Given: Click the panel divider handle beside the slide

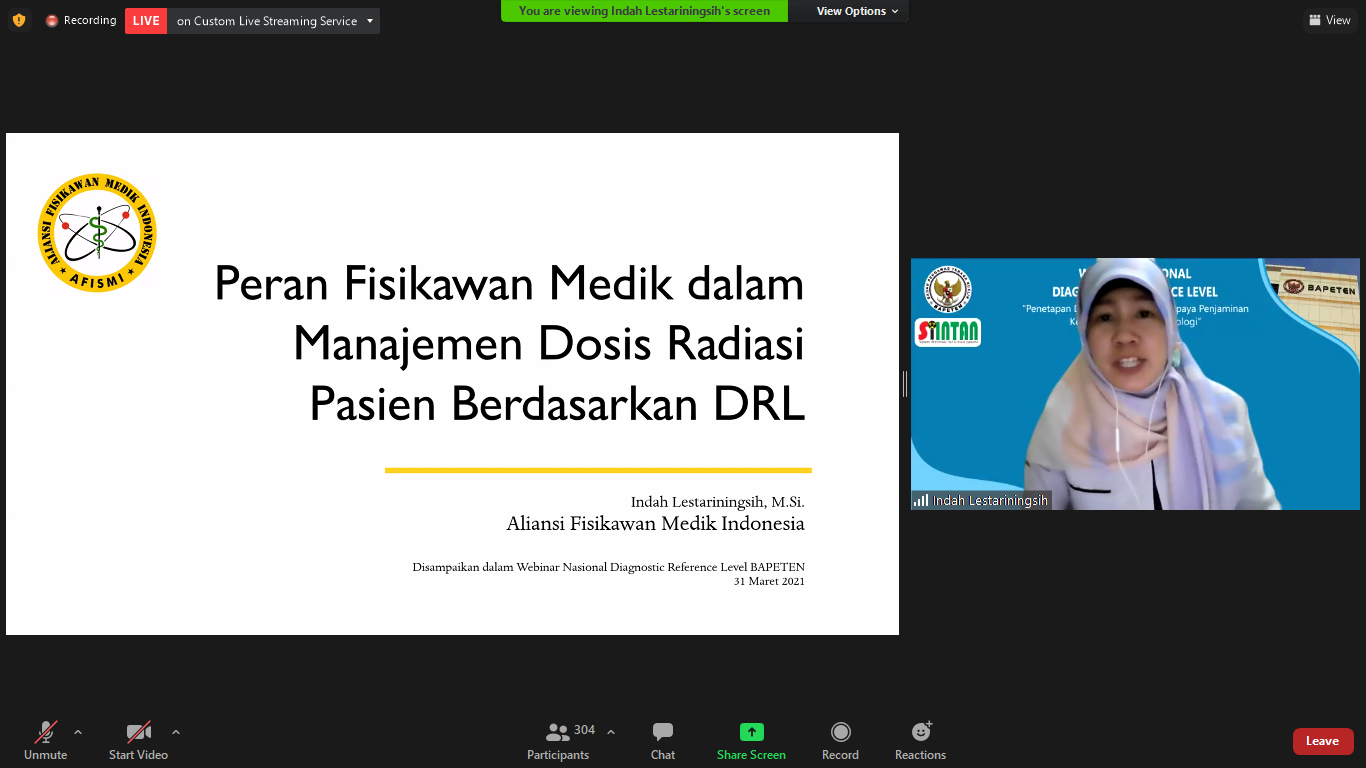Looking at the screenshot, I should pyautogui.click(x=905, y=384).
